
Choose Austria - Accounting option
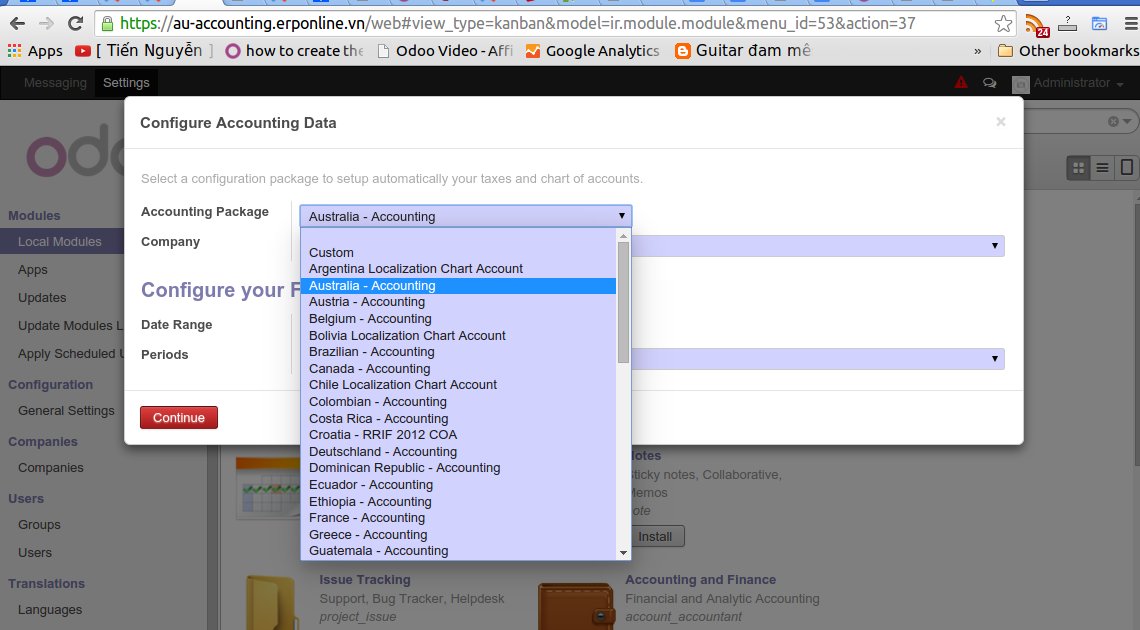coord(459,302)
